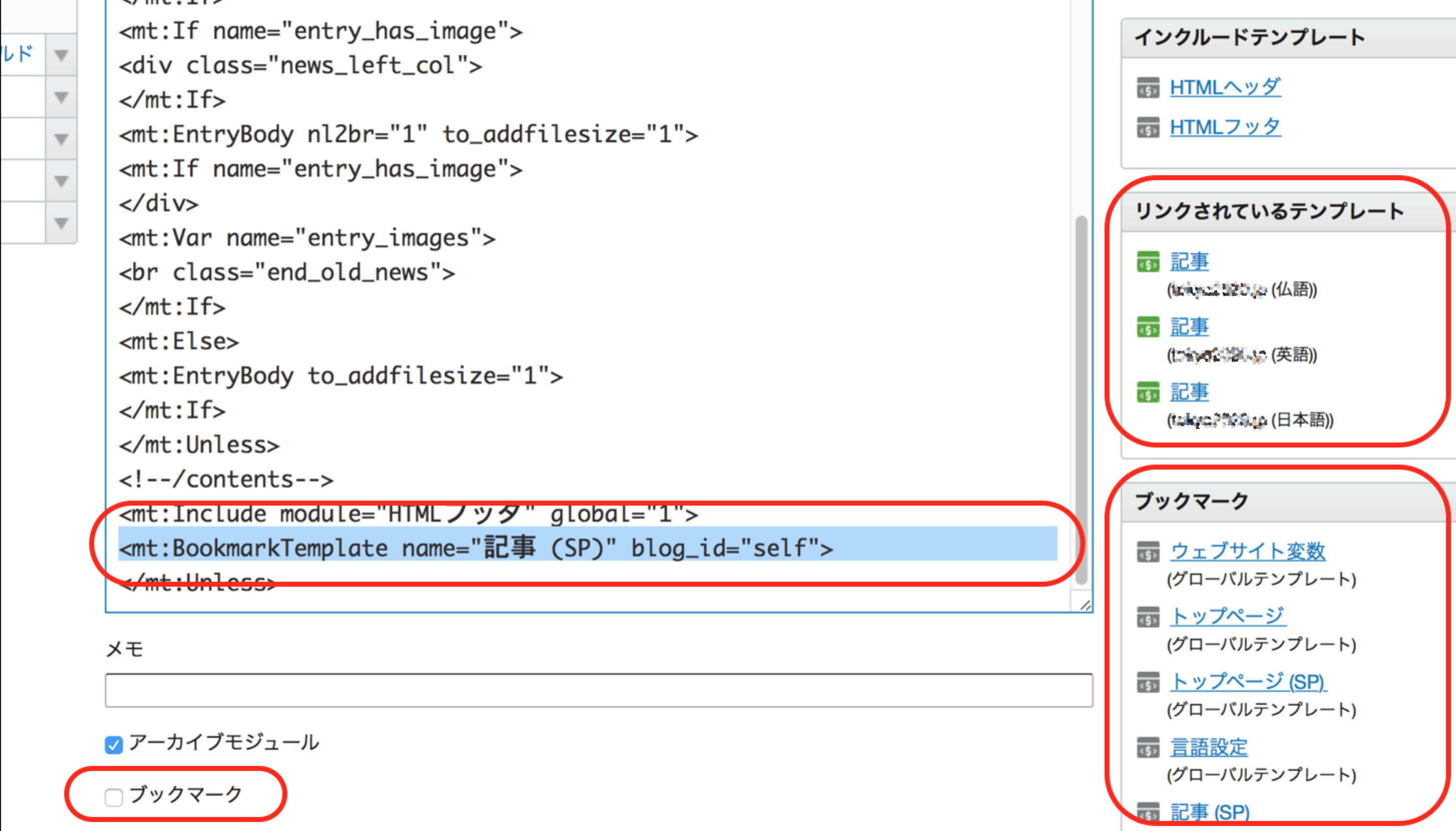This screenshot has width=1456, height=831.
Task: Click the editor resize handle corner
Action: pyautogui.click(x=1085, y=605)
